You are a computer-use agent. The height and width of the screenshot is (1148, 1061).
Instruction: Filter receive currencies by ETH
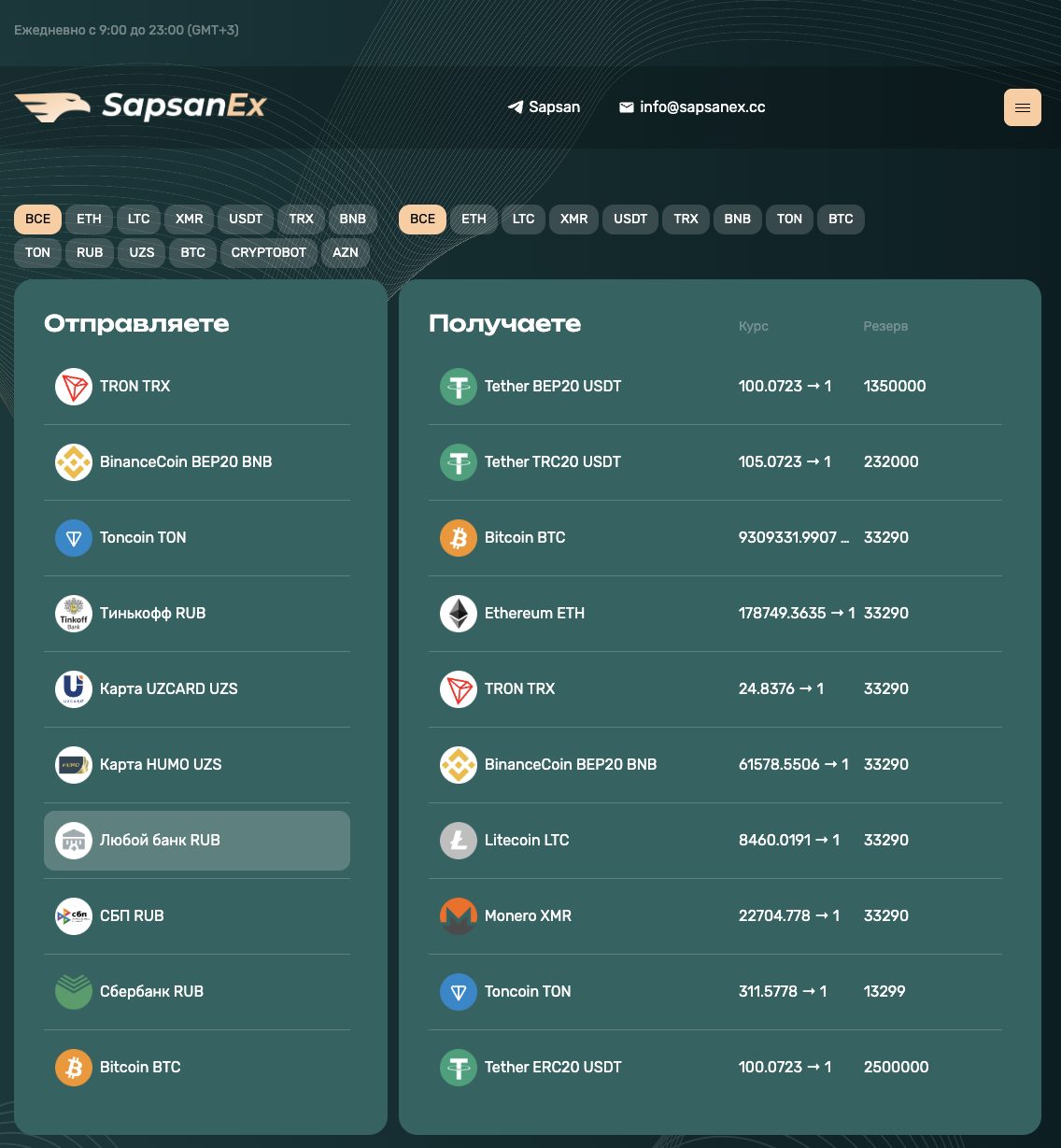pos(474,220)
